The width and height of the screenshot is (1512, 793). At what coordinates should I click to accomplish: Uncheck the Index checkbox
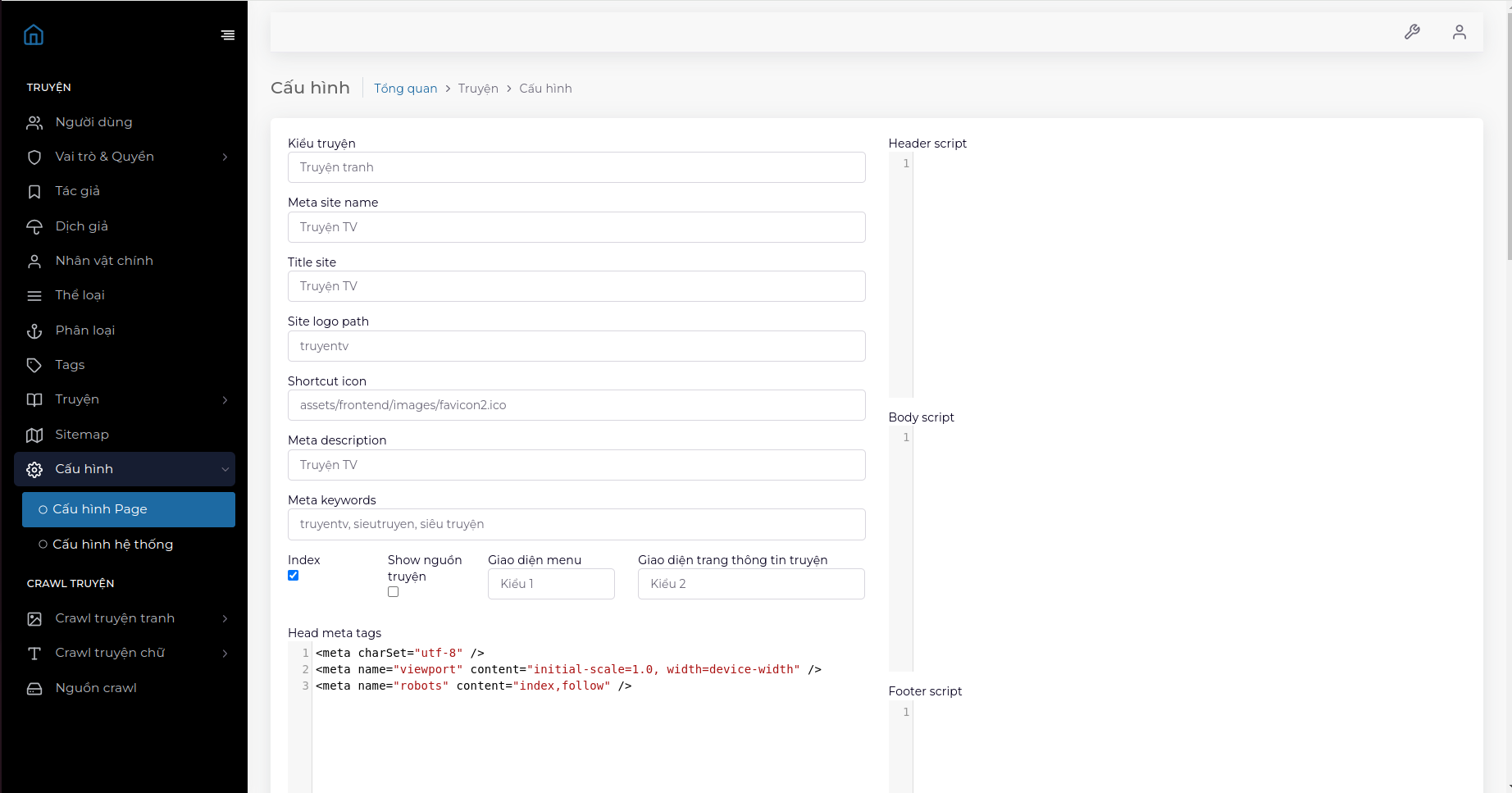click(294, 576)
